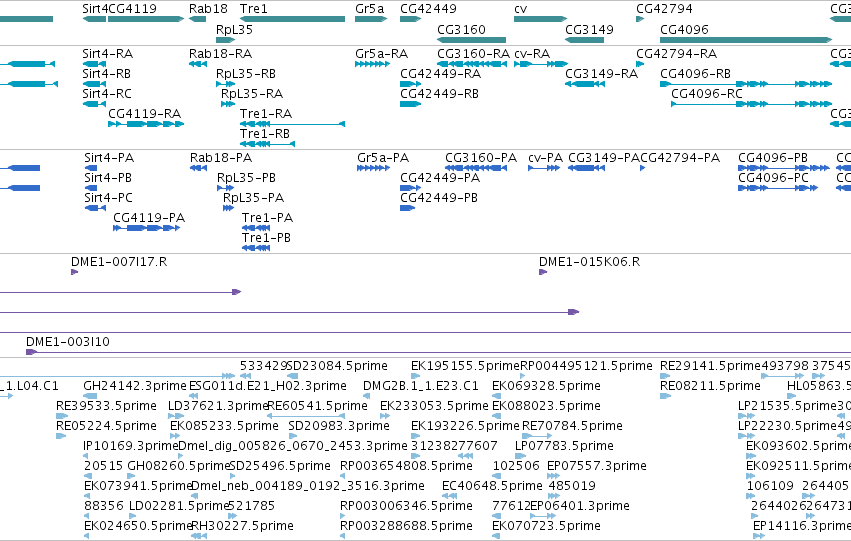
Task: Click the CG4119 gene bar
Action: 146,19
